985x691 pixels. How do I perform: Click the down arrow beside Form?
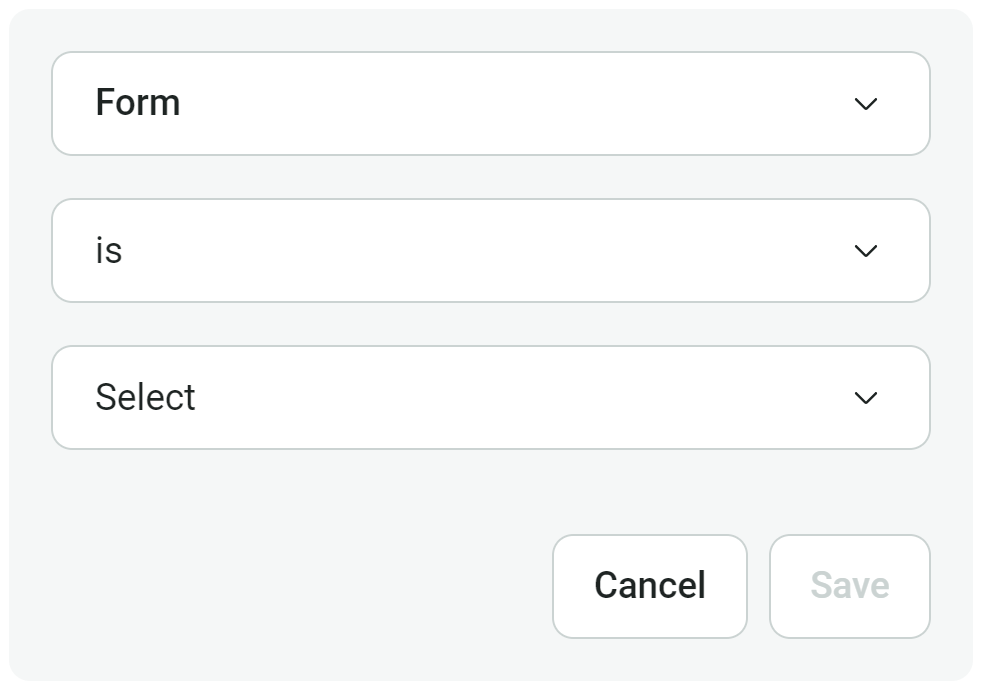click(x=866, y=104)
